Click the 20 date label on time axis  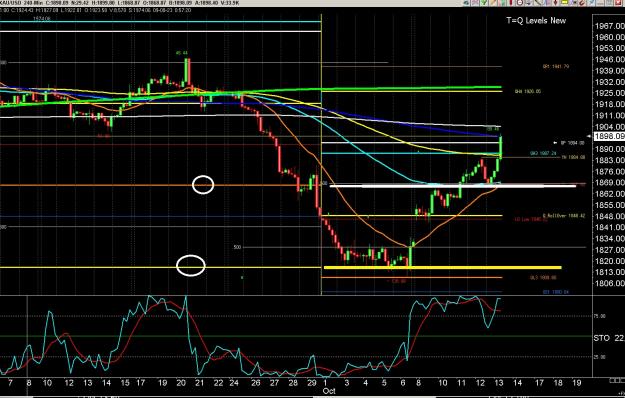181,383
